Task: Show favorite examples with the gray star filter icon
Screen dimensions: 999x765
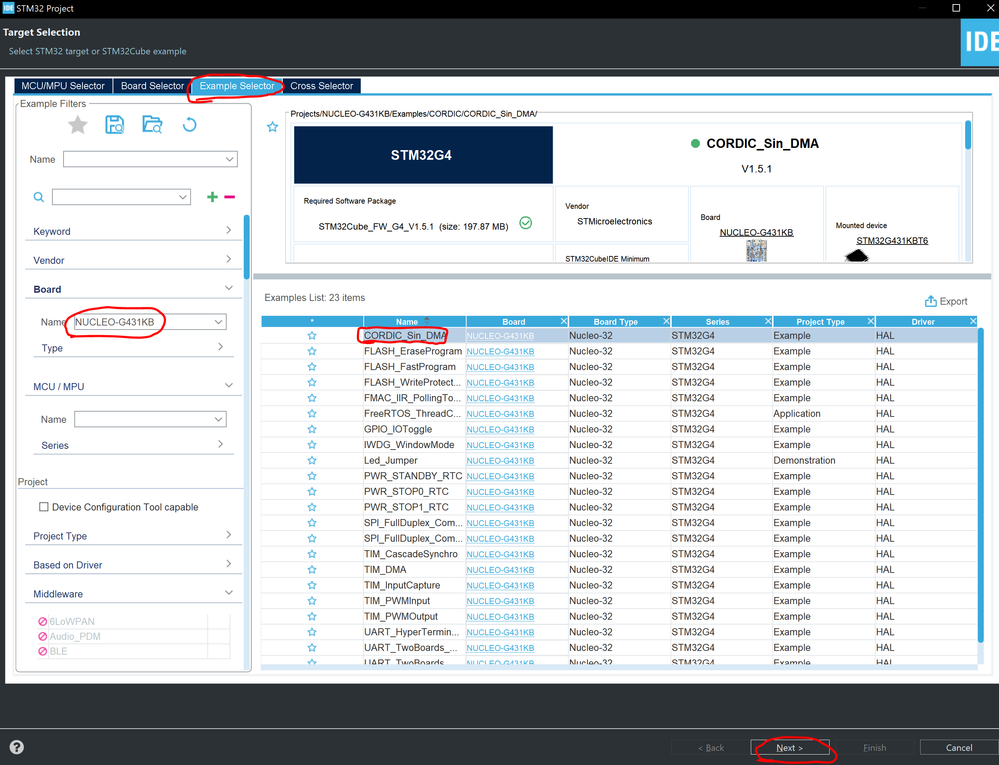Action: pos(78,125)
